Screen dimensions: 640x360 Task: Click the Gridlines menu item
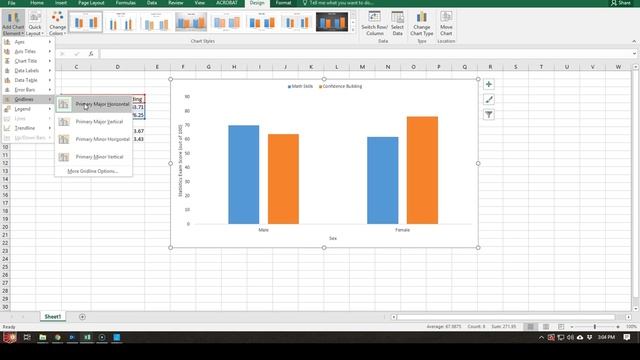click(28, 99)
